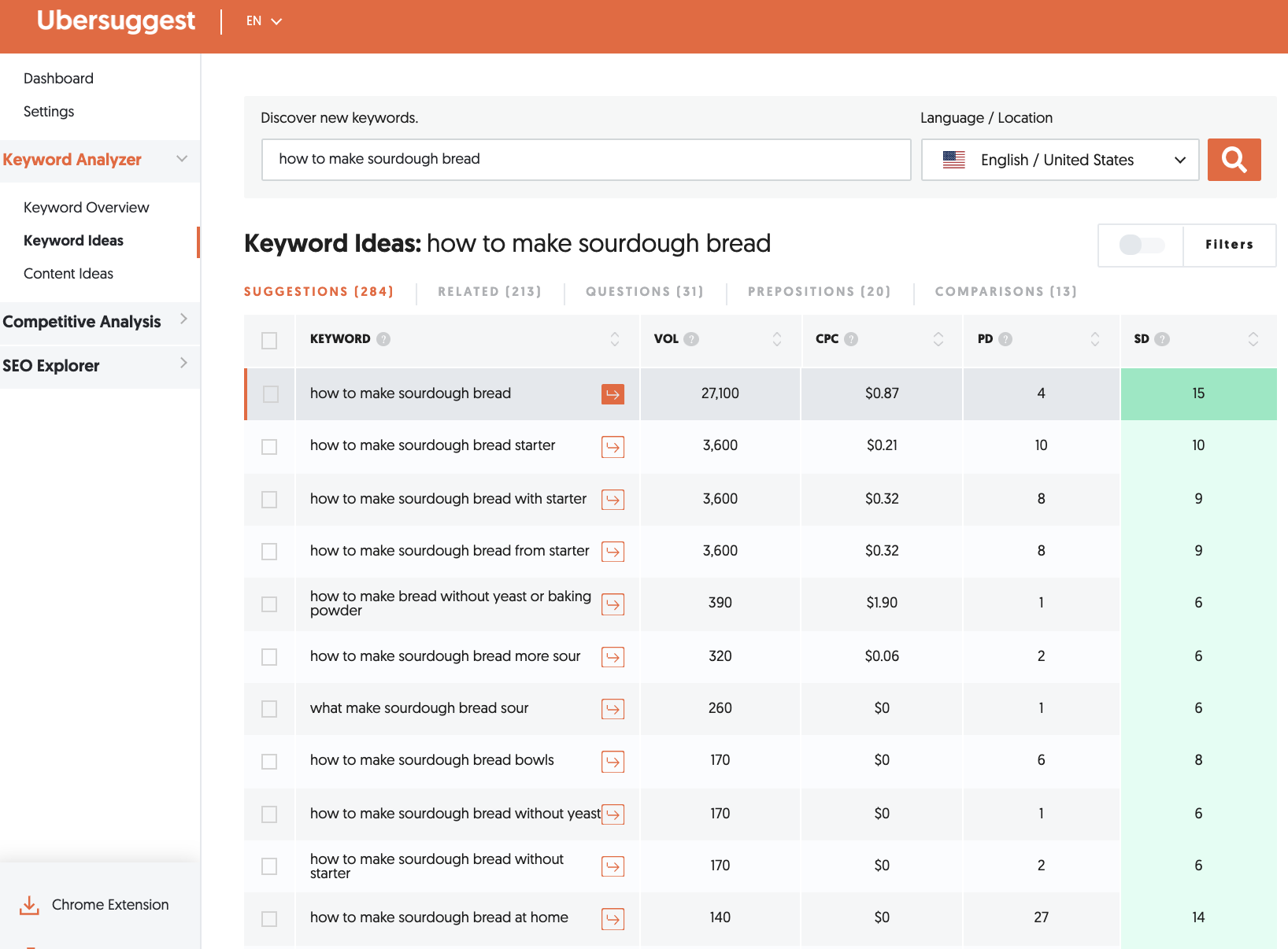Open arrow icon for 'how to make sourdough bread'
Screen dimensions: 1288x949
(x=613, y=393)
